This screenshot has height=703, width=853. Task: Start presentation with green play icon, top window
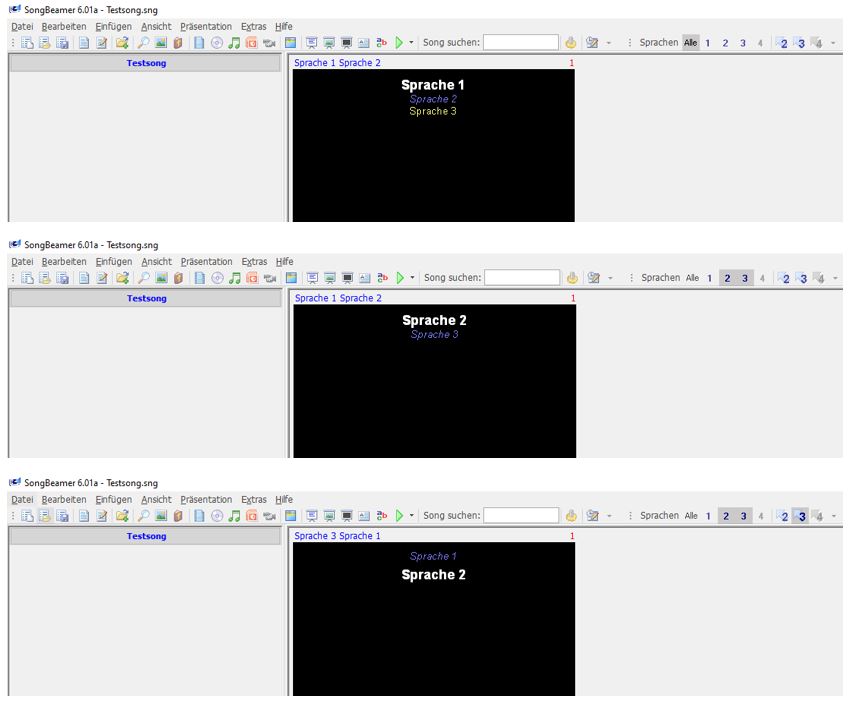399,42
